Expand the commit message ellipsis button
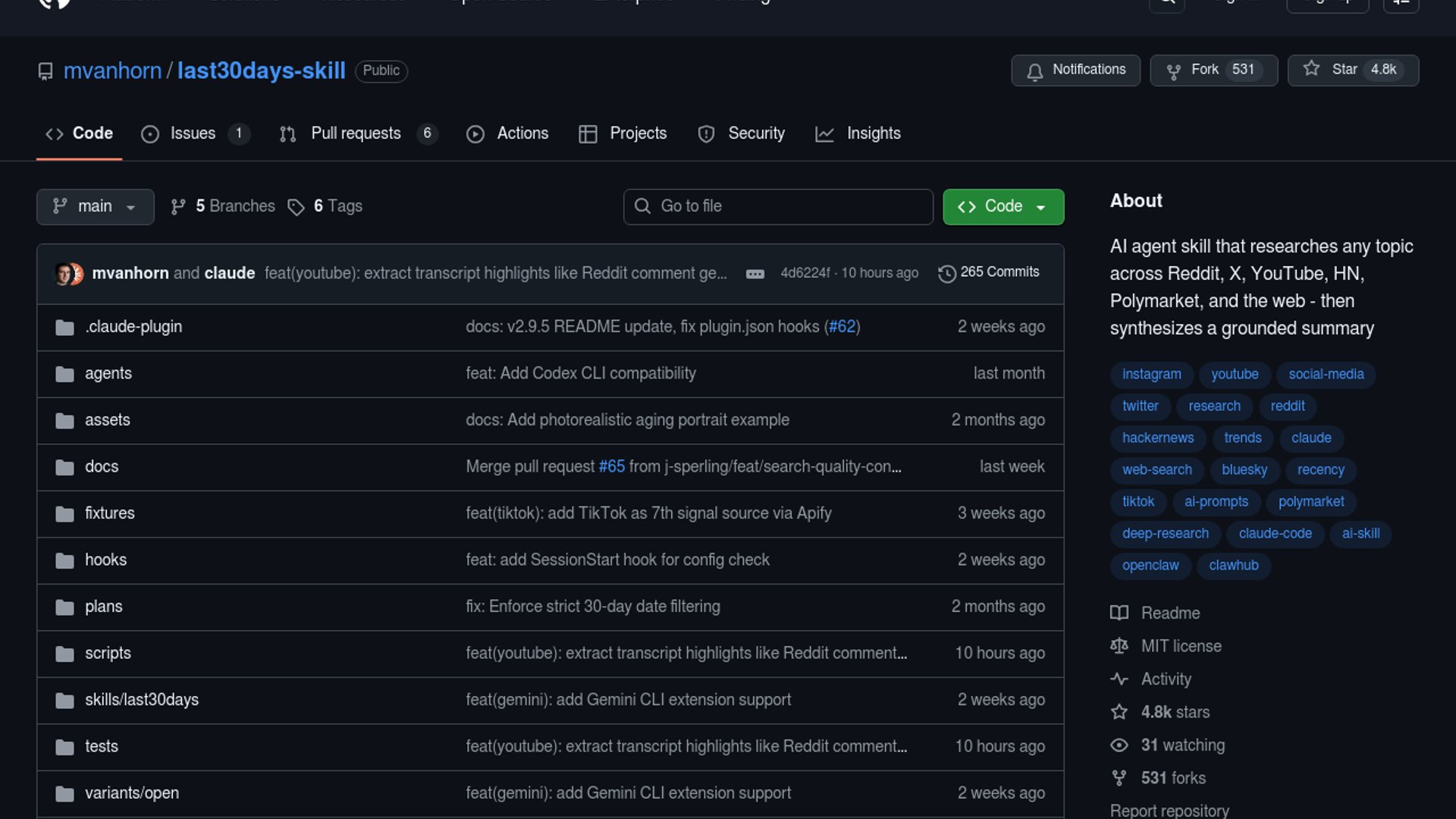The width and height of the screenshot is (1456, 819). (755, 274)
